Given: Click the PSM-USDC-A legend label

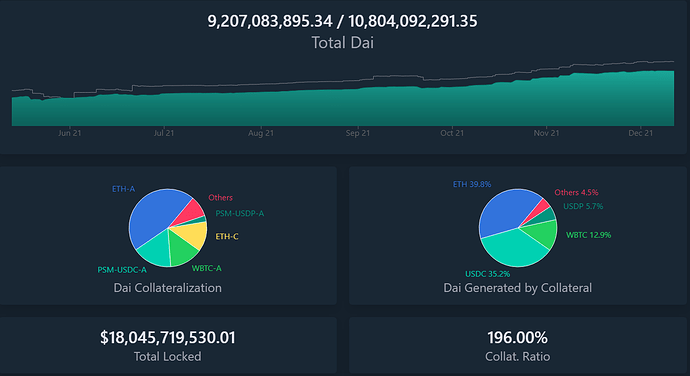Looking at the screenshot, I should 122,270.
